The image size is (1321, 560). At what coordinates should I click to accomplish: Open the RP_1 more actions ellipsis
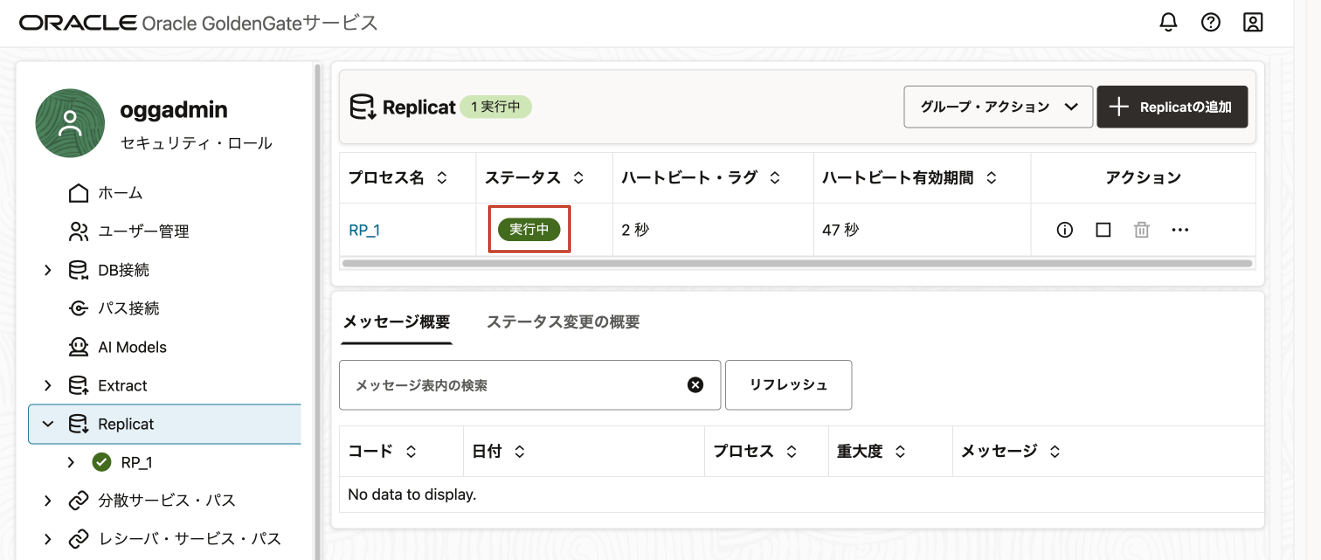[x=1180, y=230]
